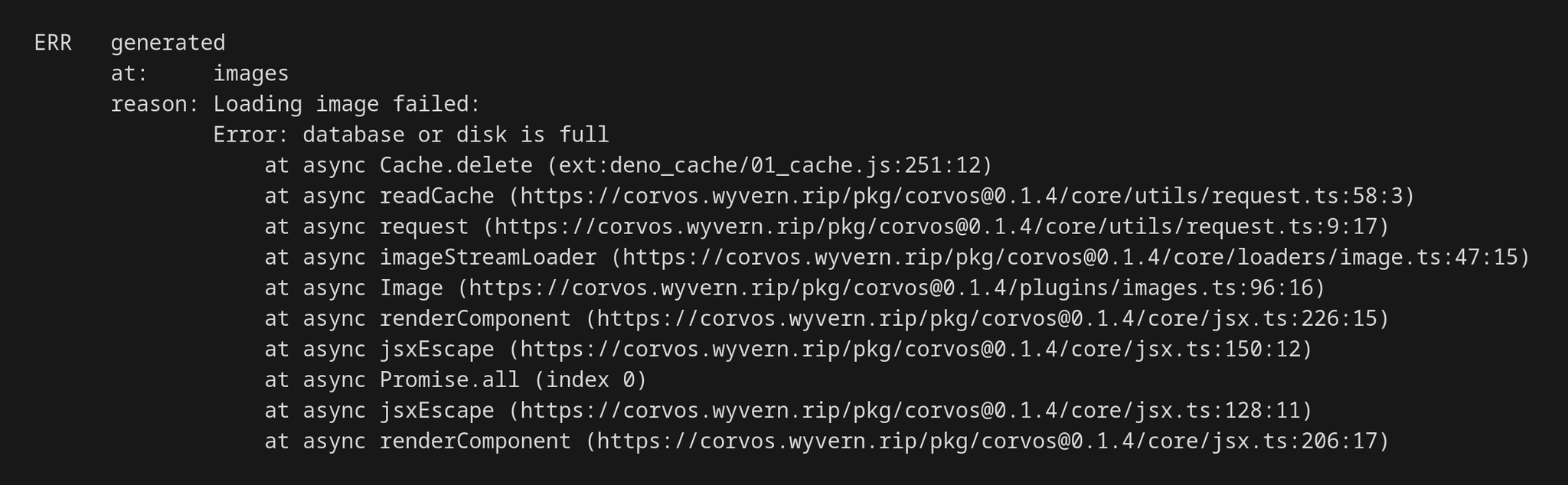Open the jsx.ts:128:11 jsxEscape URL
The width and height of the screenshot is (1568, 485).
pyautogui.click(x=910, y=410)
